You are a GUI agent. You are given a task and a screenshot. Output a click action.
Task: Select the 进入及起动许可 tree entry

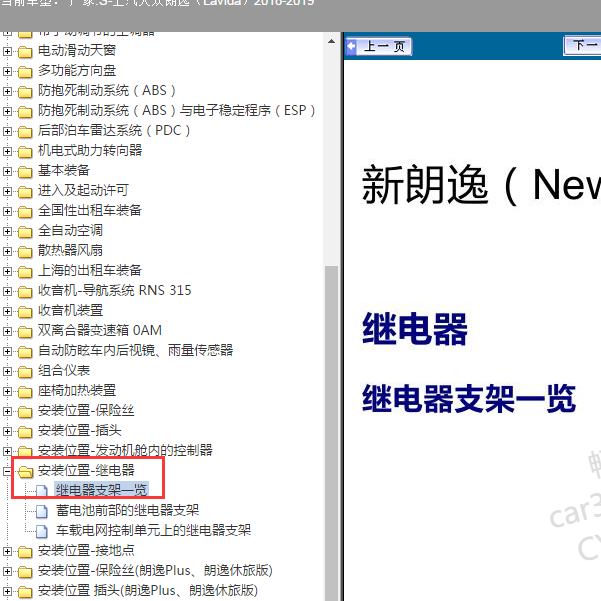click(x=83, y=190)
